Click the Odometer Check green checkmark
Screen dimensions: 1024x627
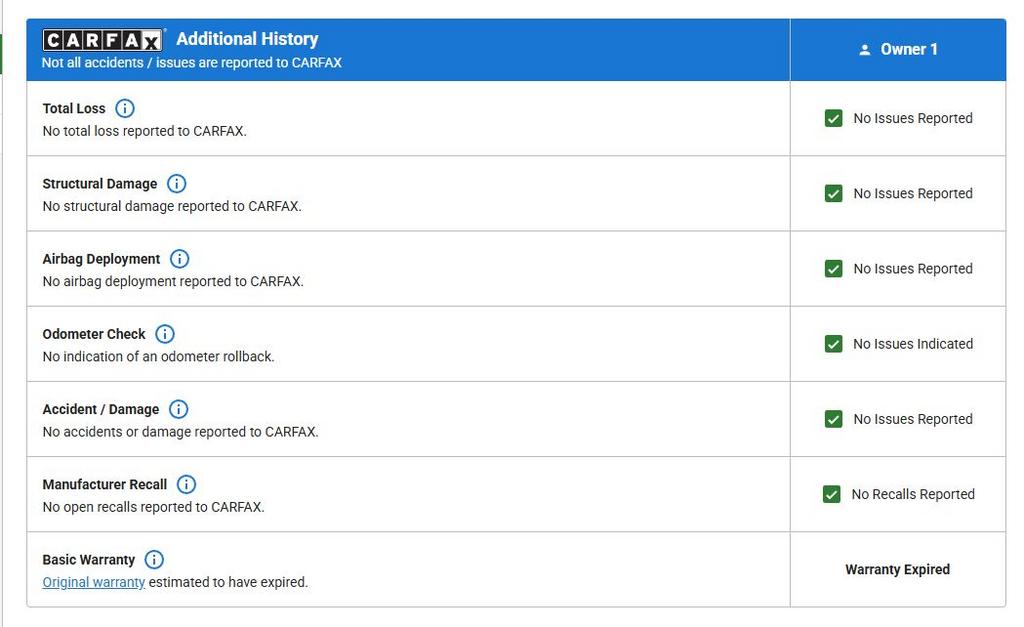point(833,344)
